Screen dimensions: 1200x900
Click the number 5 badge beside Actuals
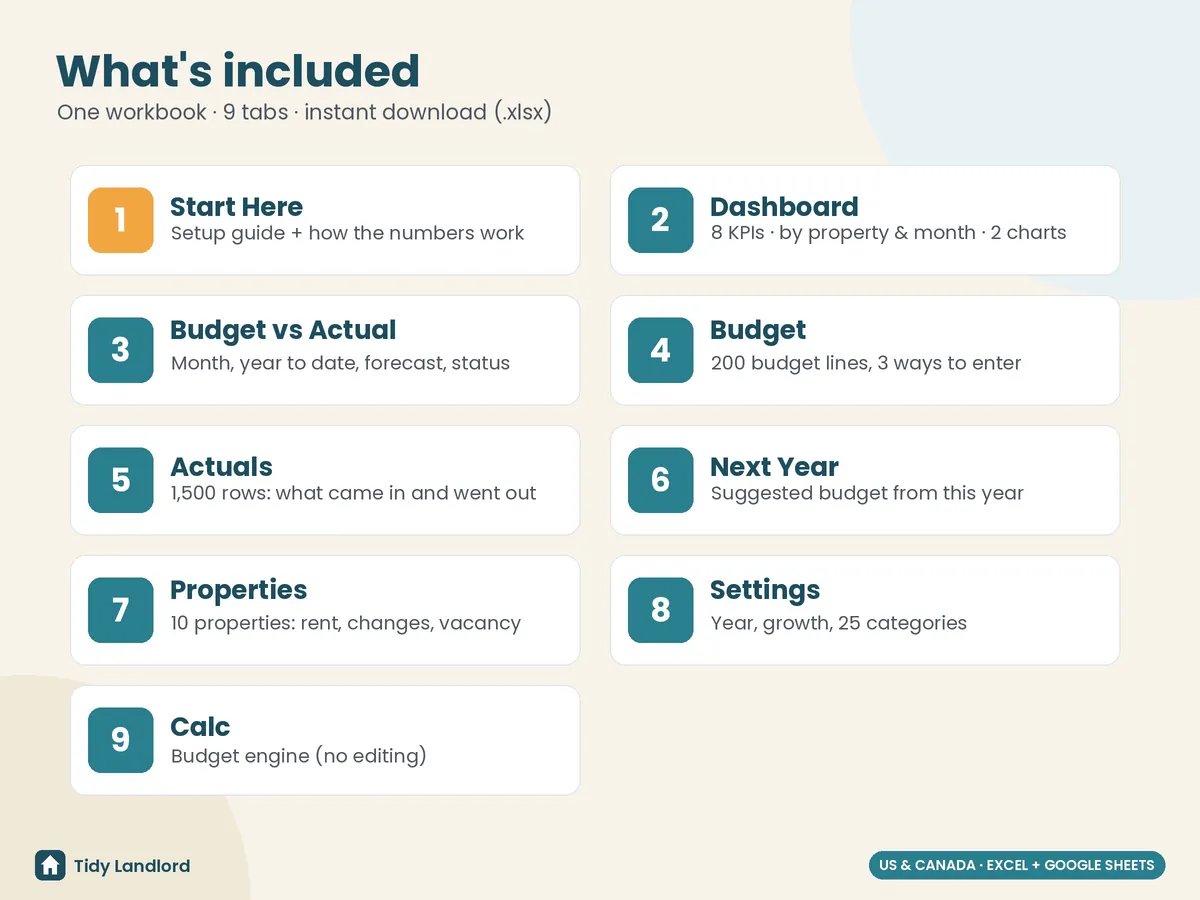tap(121, 480)
